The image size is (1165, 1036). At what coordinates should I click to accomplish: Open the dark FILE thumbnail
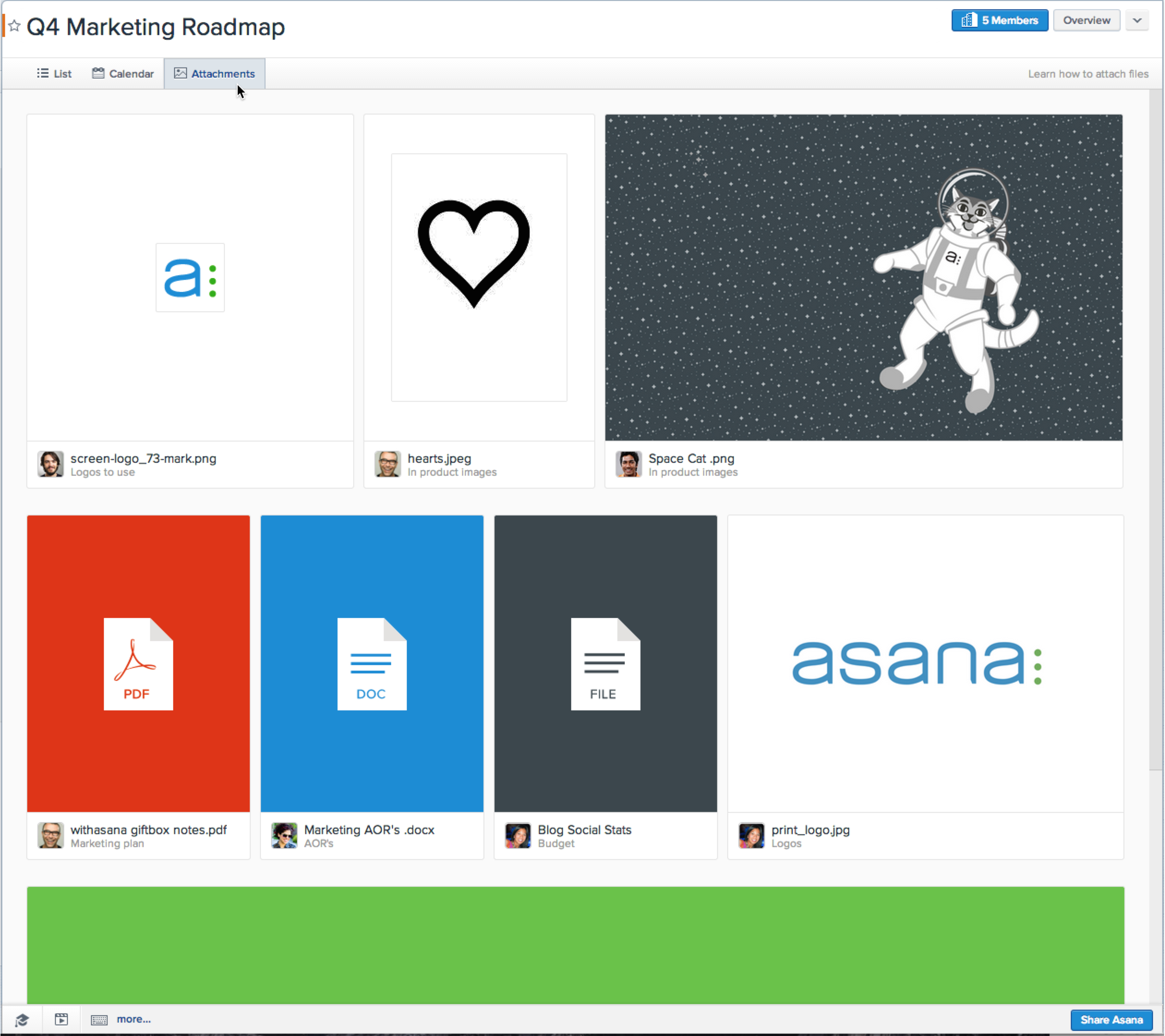[605, 663]
